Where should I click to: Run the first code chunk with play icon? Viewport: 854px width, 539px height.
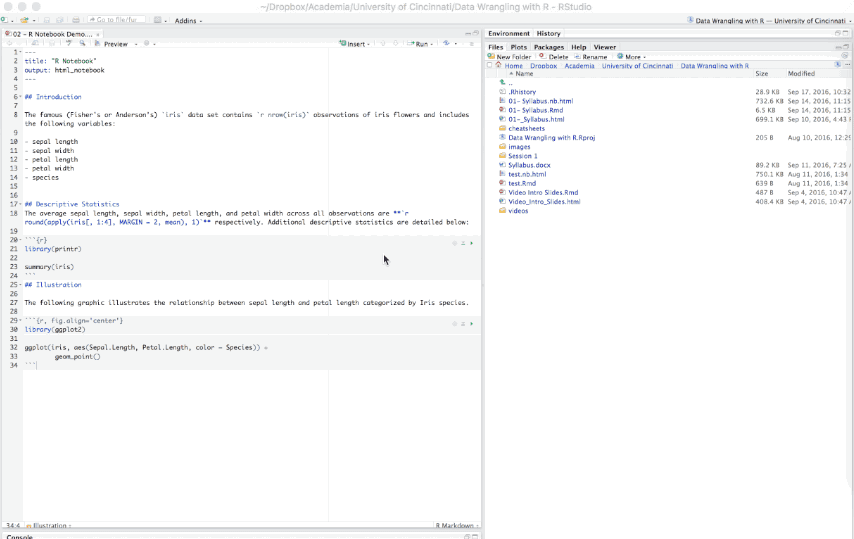[472, 242]
